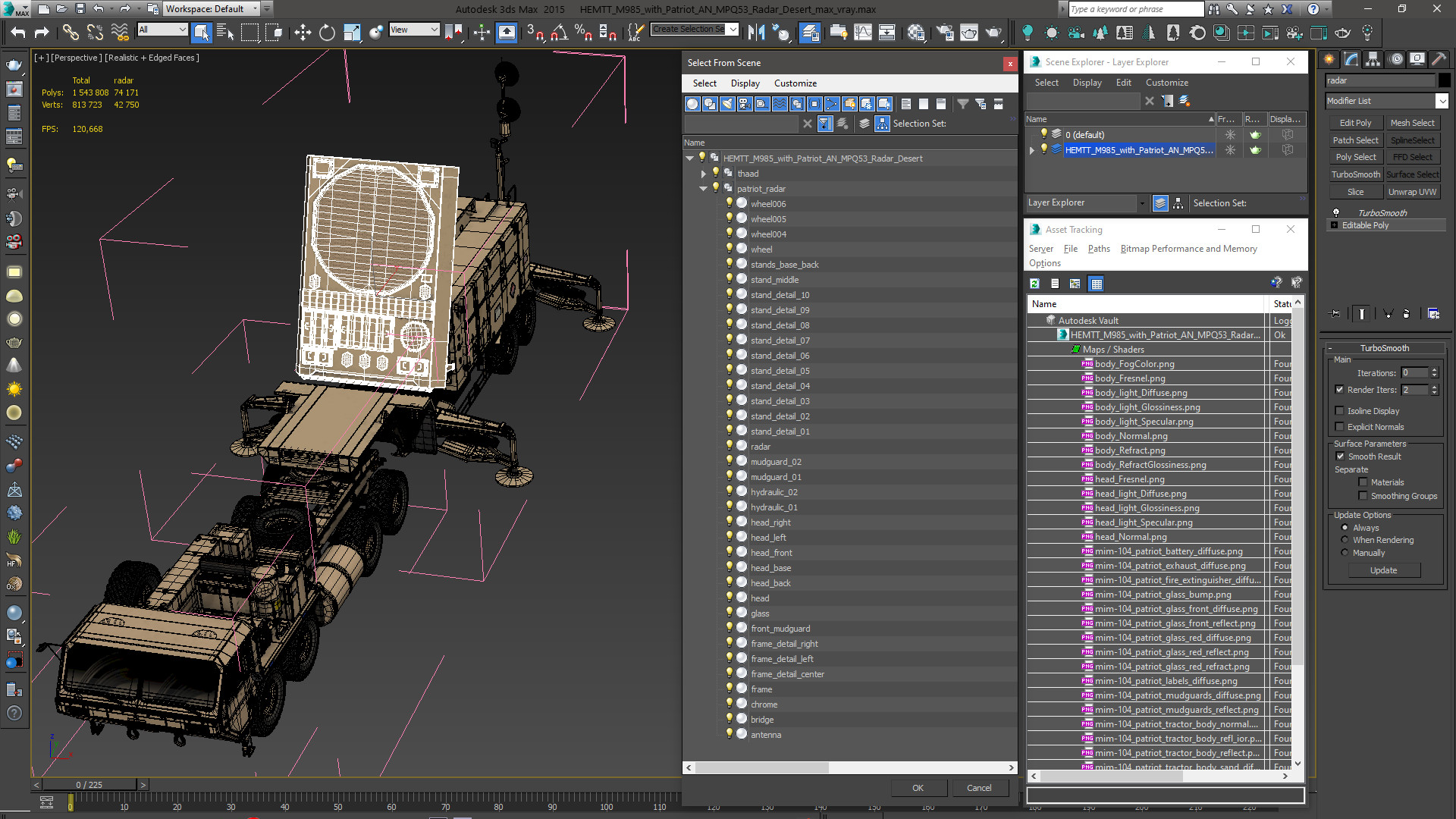Click the Cancel button
This screenshot has width=1456, height=819.
coord(979,788)
